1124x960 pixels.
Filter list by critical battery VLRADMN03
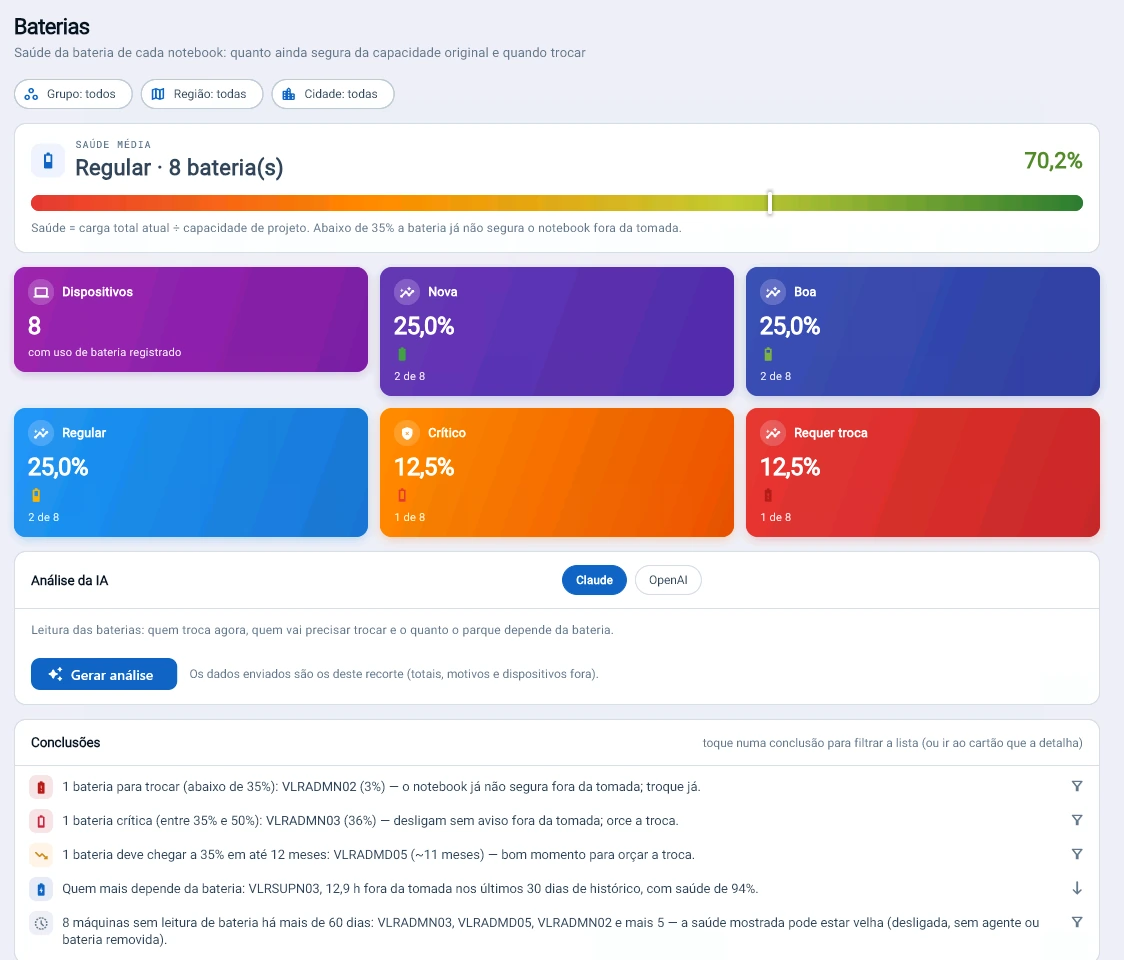[x=1077, y=820]
